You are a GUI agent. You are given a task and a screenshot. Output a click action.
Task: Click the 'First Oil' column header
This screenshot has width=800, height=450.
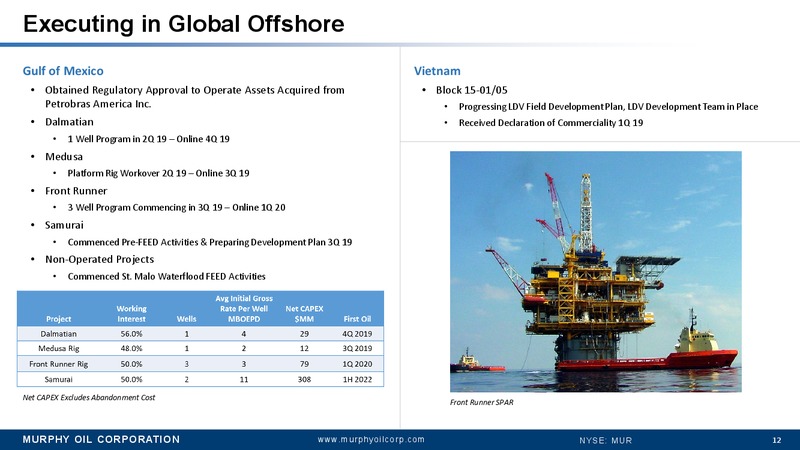[357, 319]
